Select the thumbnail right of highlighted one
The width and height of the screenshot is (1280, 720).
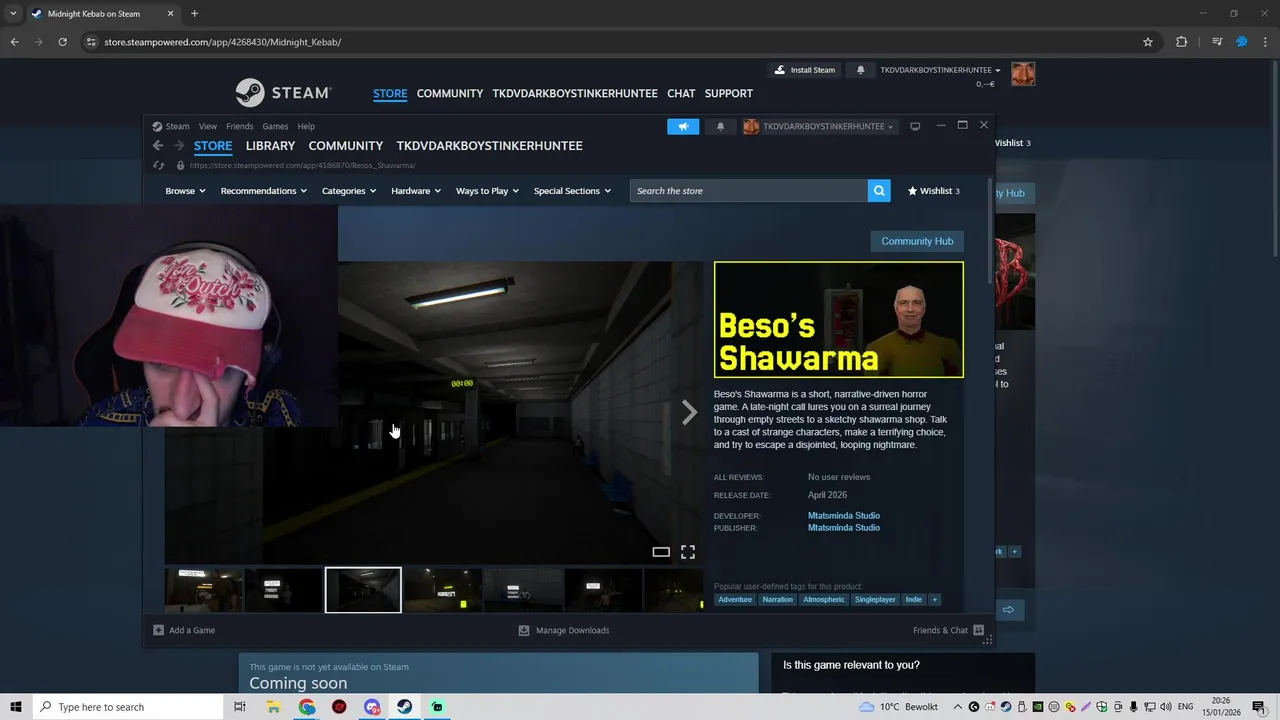tap(443, 590)
